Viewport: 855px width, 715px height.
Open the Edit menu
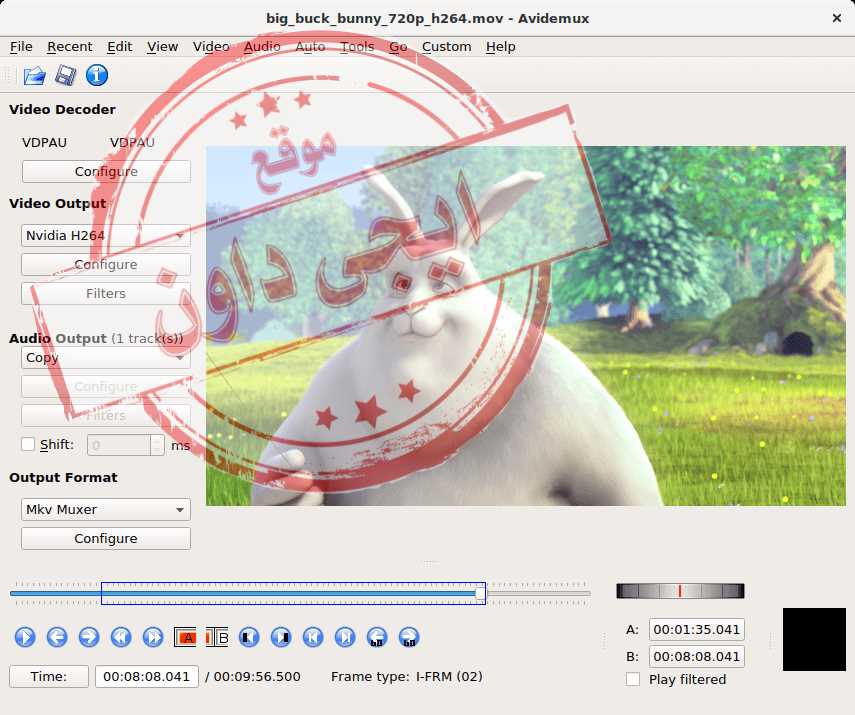coord(119,47)
